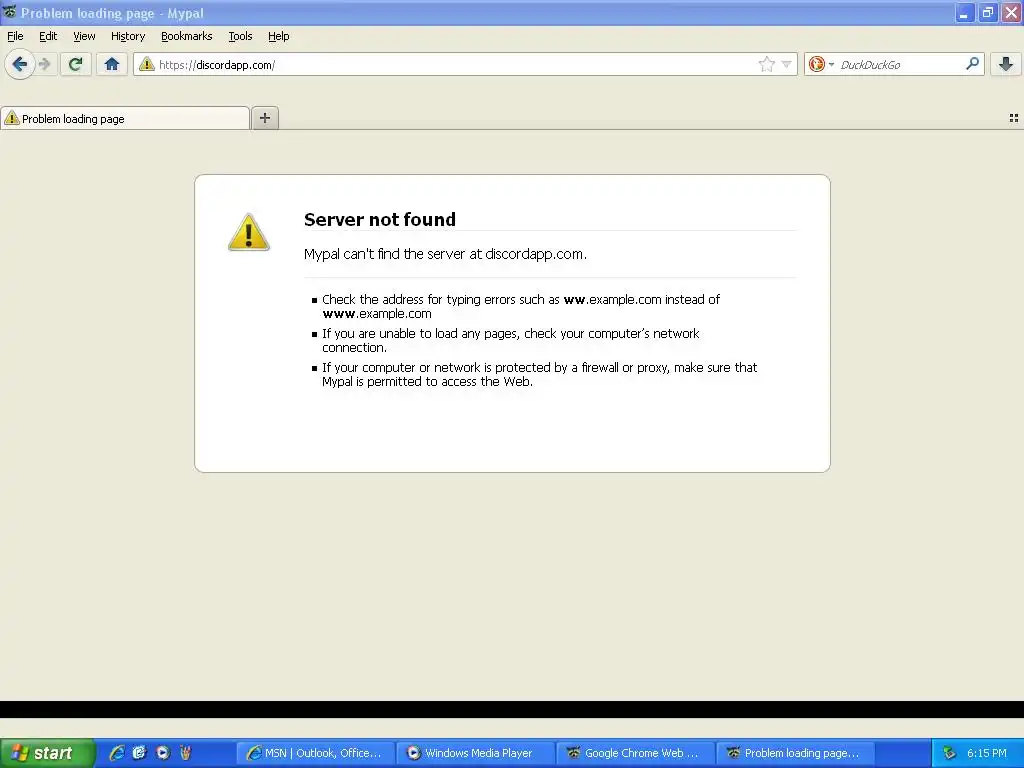1024x768 pixels.
Task: Click the second quick launch icon with gear
Action: pos(139,753)
